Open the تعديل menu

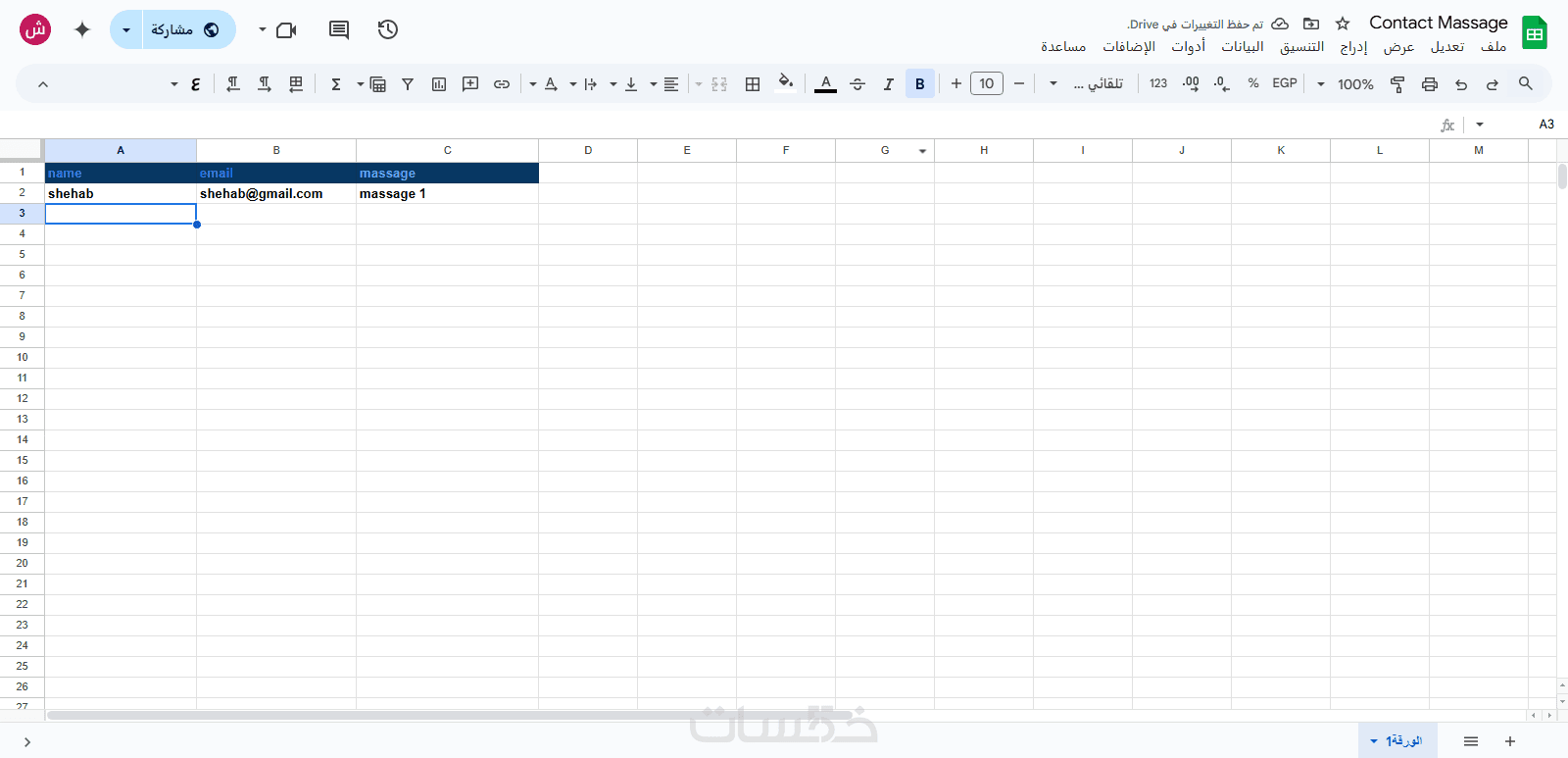[1446, 46]
